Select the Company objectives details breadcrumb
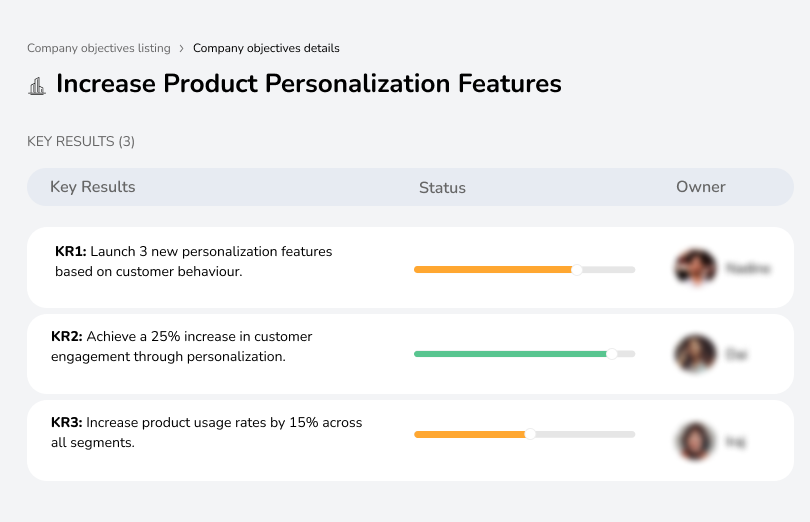The image size is (810, 522). (x=266, y=48)
